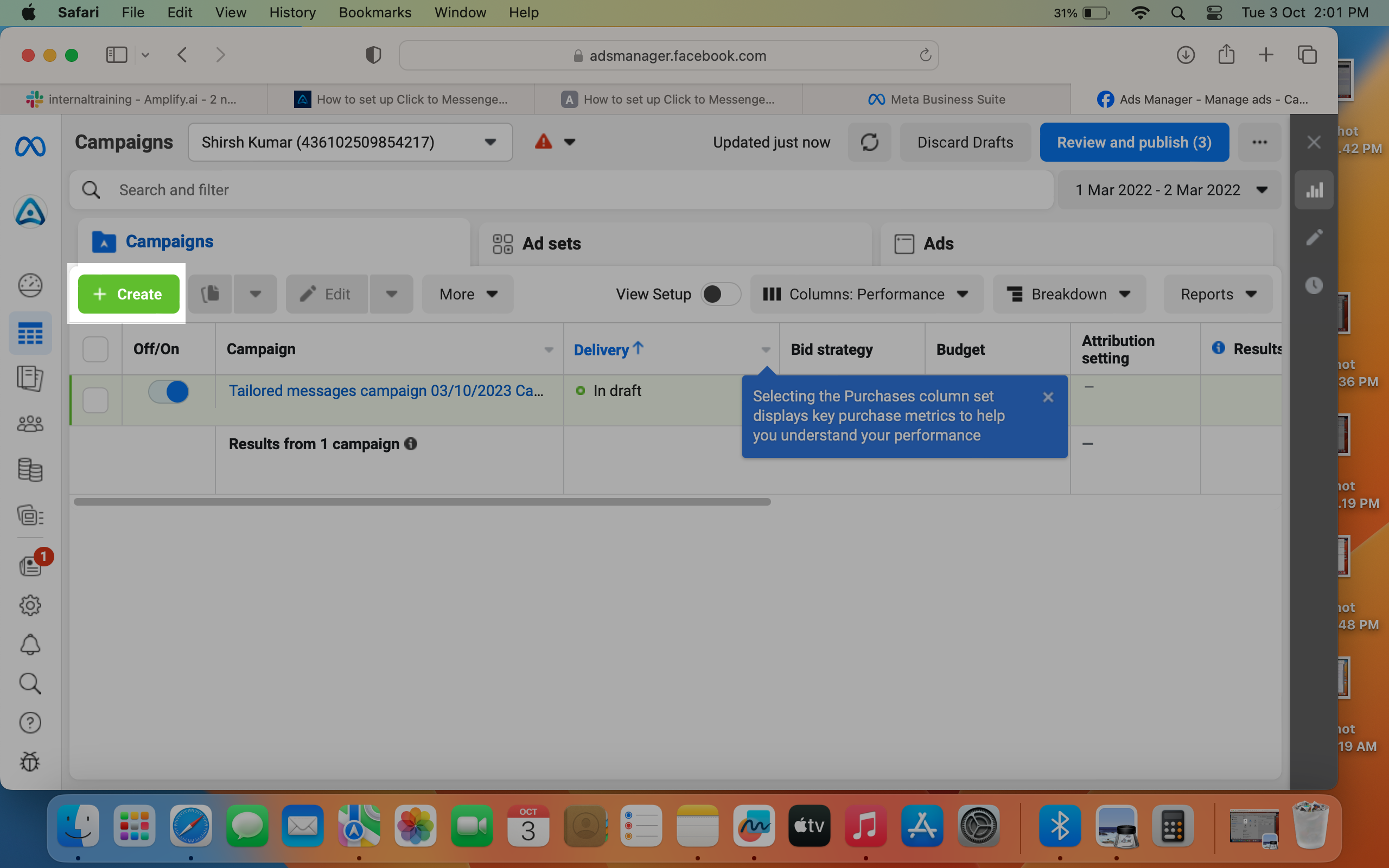Open Help question mark icon
The height and width of the screenshot is (868, 1389).
(x=30, y=723)
